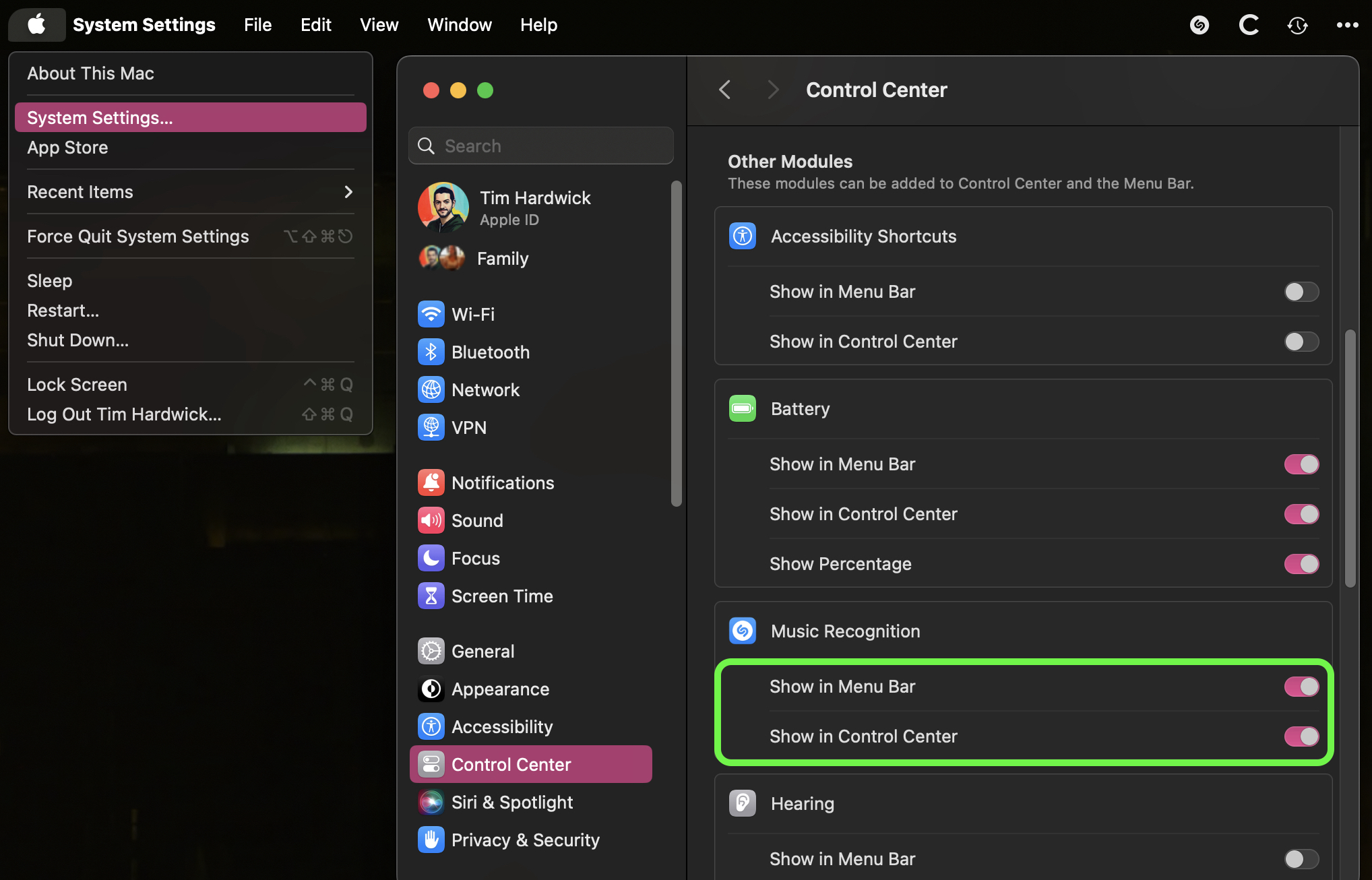
Task: Expand the Recent Items submenu arrow
Action: [x=348, y=192]
